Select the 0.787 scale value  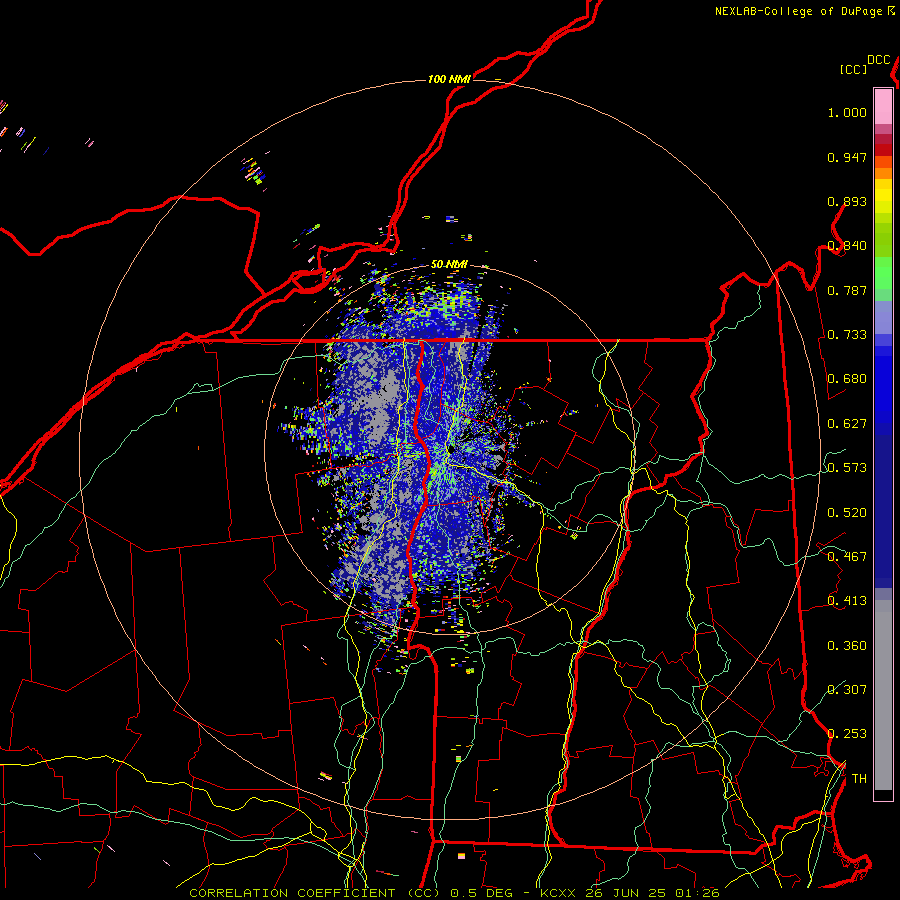pyautogui.click(x=847, y=290)
